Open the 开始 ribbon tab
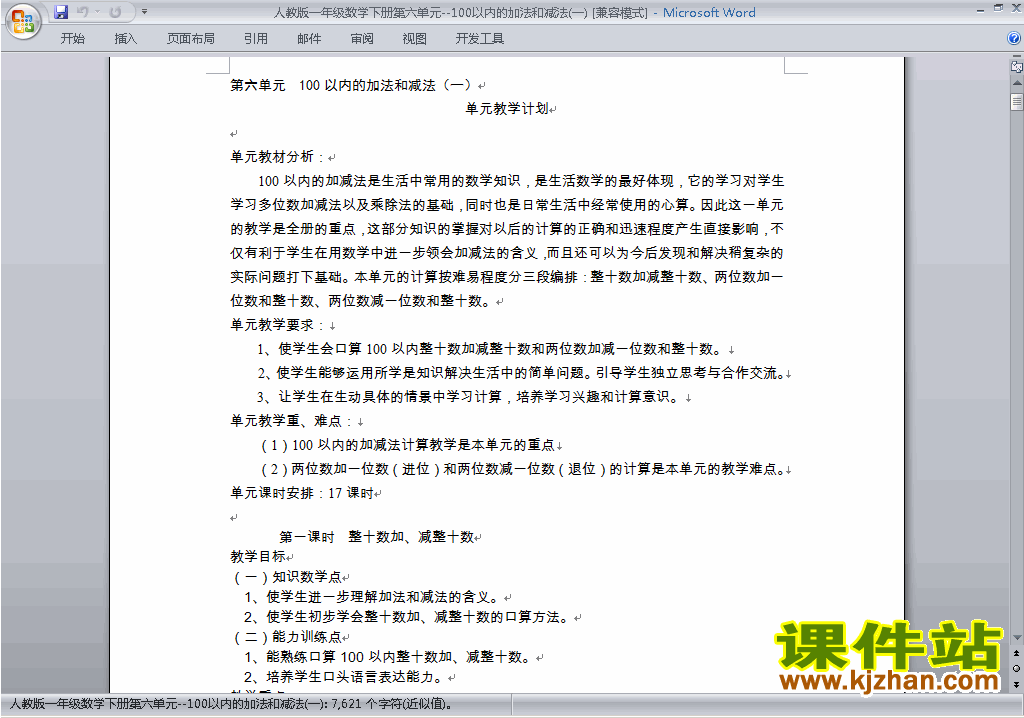Viewport: 1024px width, 718px height. coord(72,39)
